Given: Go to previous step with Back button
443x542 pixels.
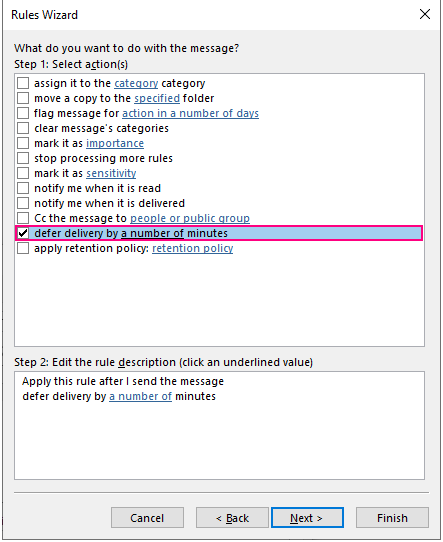Looking at the screenshot, I should pyautogui.click(x=232, y=517).
